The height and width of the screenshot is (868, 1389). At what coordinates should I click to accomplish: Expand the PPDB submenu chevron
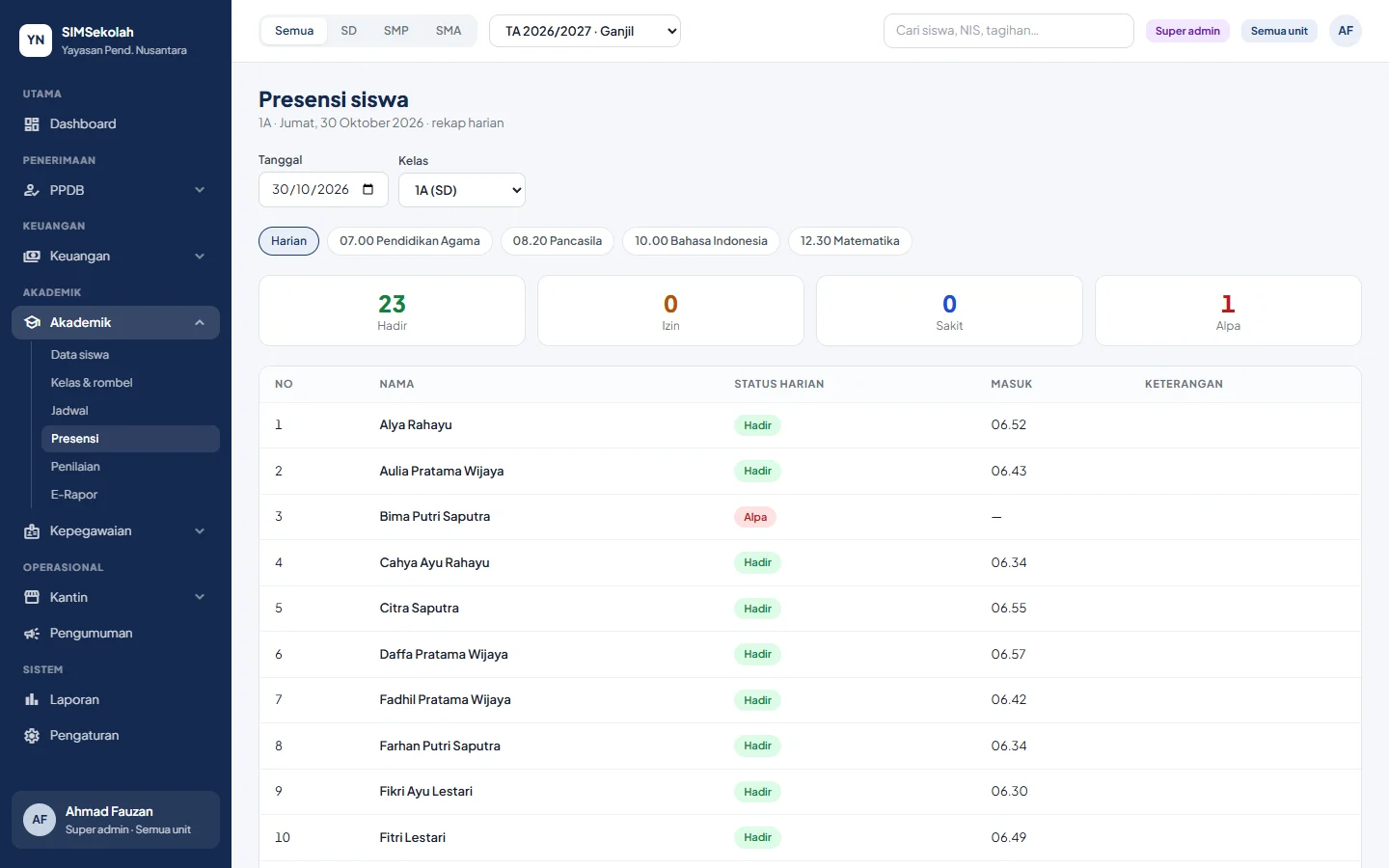pos(200,191)
